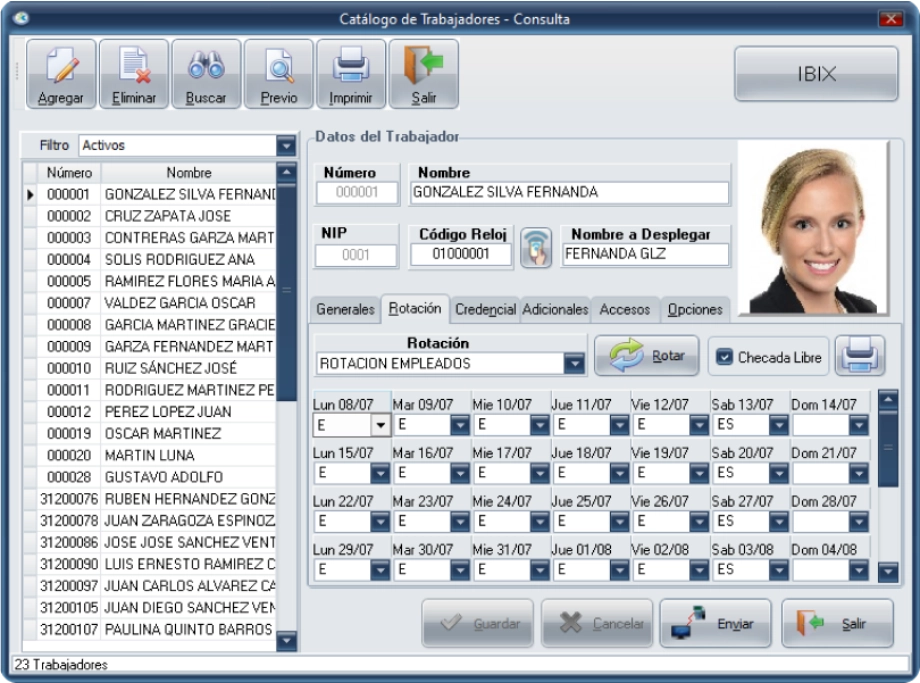Click the printer icon next to Checada Libre
Viewport: 920px width, 683px height.
[x=861, y=356]
